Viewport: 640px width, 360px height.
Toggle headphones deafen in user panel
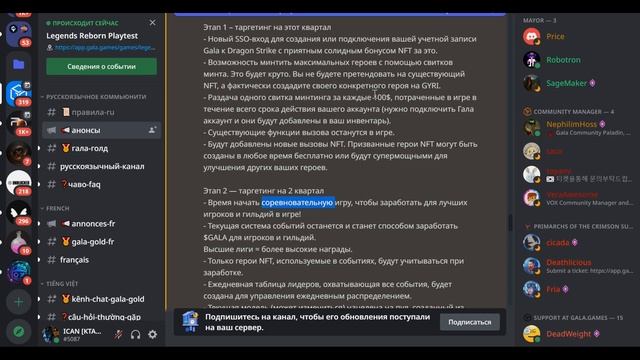[x=136, y=335]
